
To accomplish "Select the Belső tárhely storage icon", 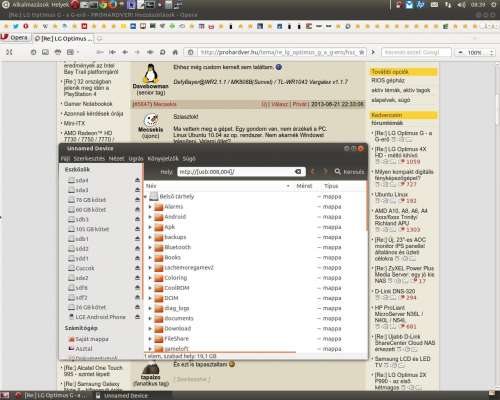I will tap(153, 196).
